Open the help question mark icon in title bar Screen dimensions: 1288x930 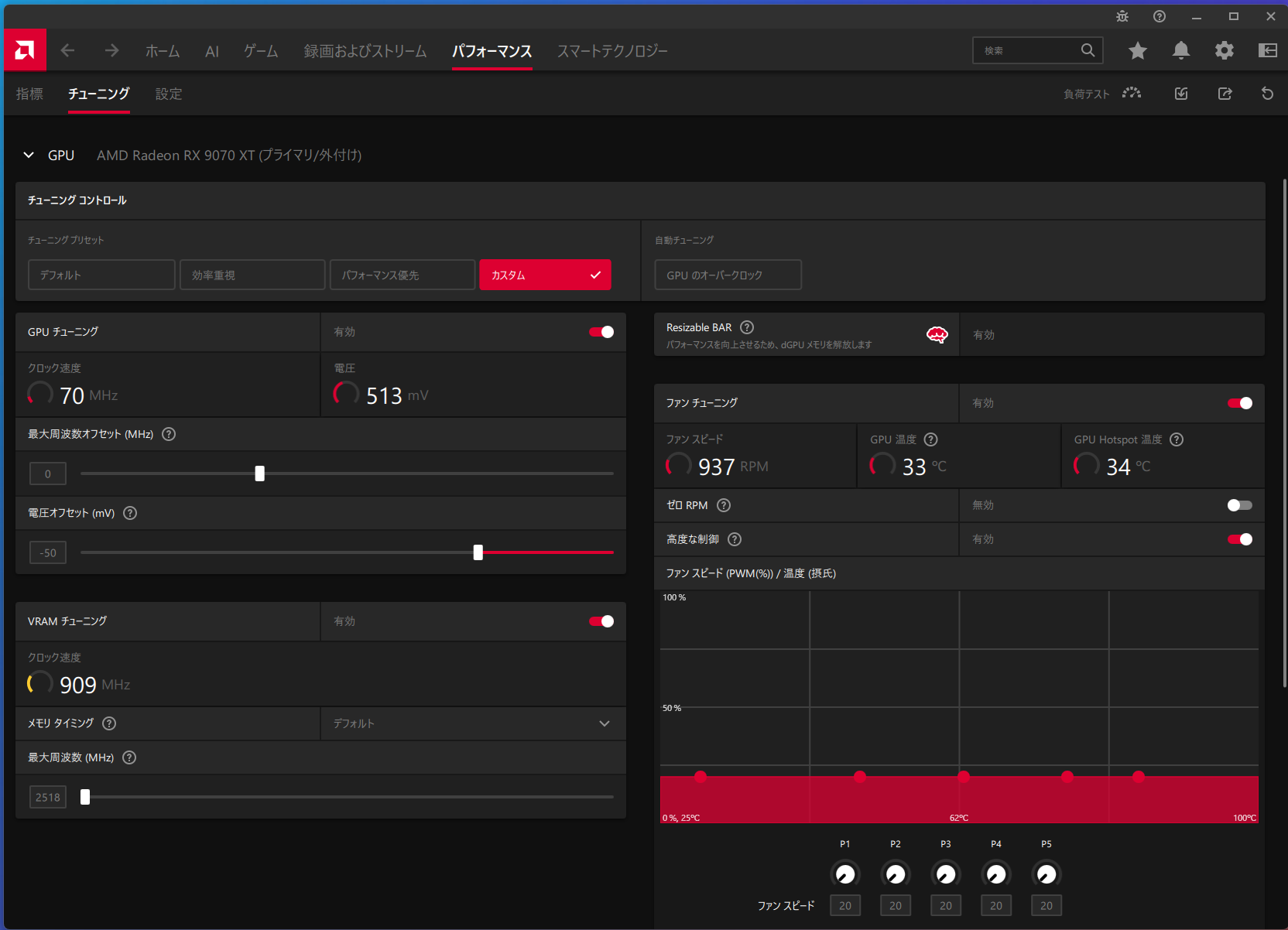1160,16
